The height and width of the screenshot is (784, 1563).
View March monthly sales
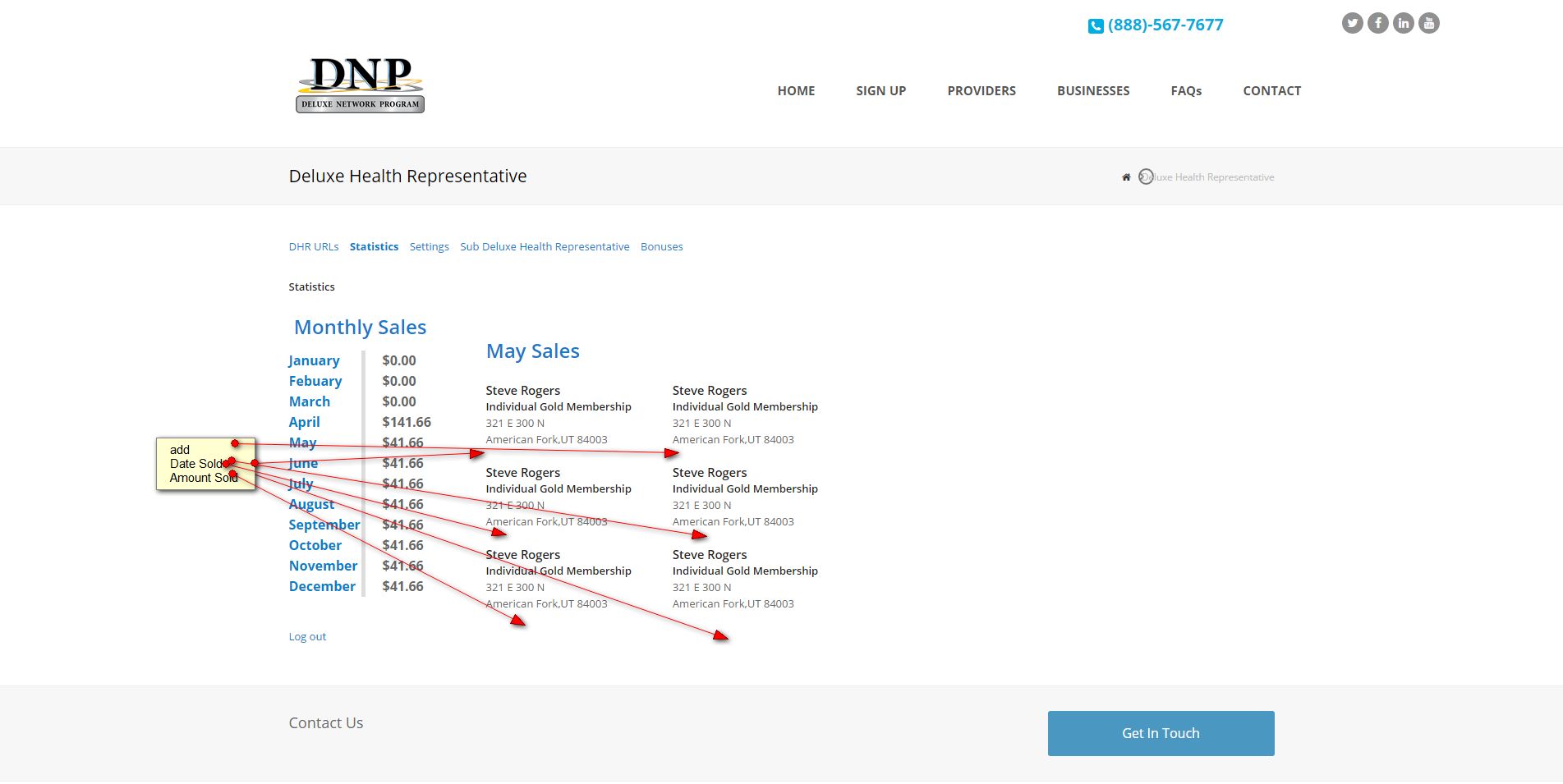(x=310, y=401)
